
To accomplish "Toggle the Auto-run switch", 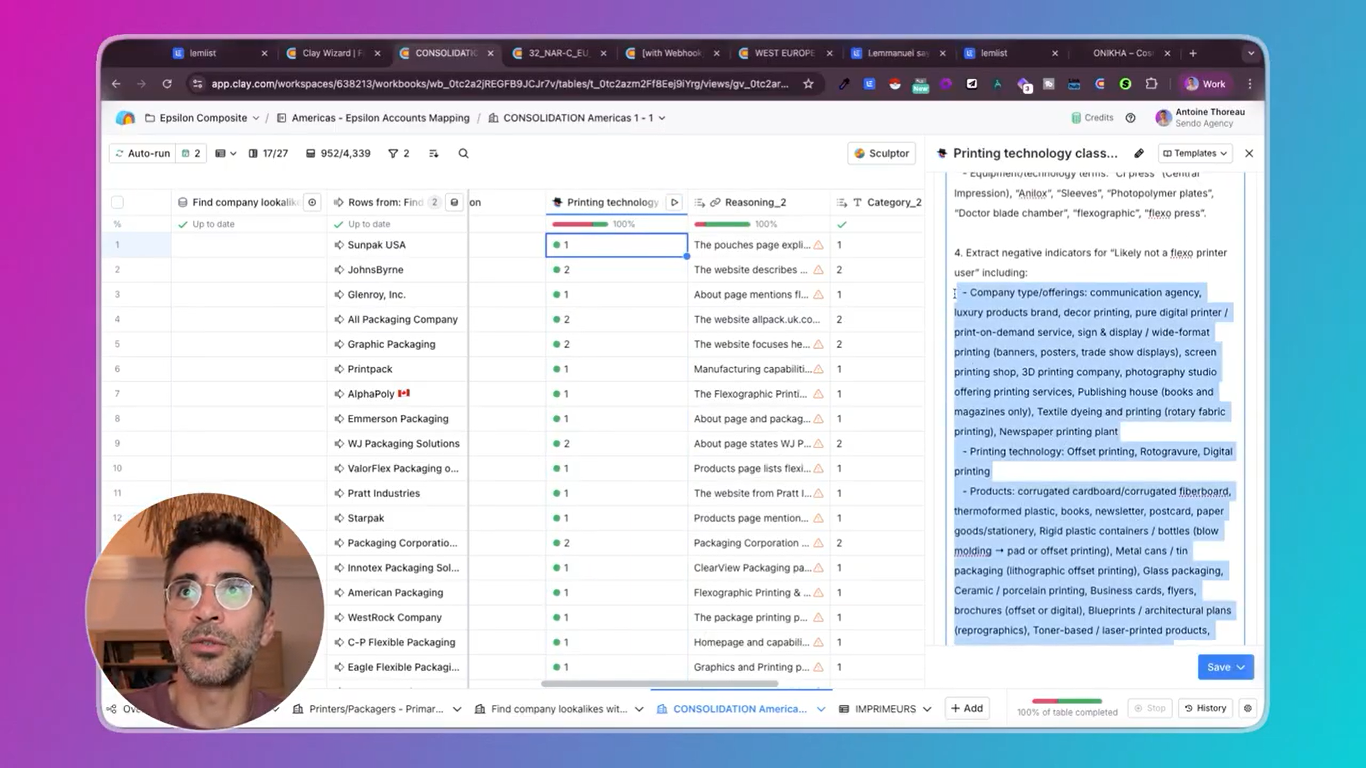I will 143,154.
